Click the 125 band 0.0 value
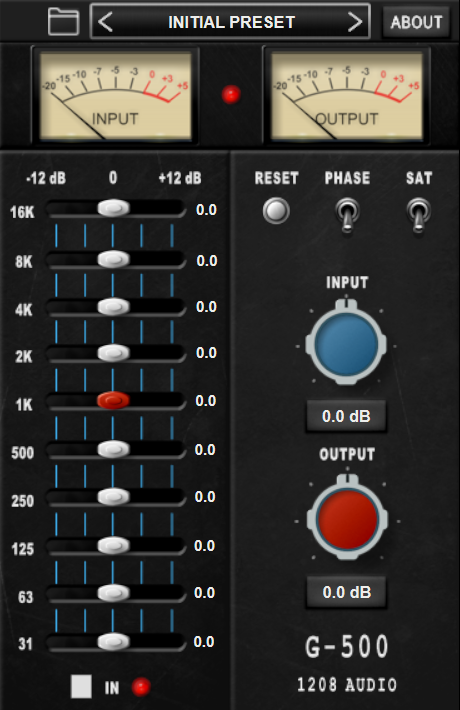 [x=205, y=546]
